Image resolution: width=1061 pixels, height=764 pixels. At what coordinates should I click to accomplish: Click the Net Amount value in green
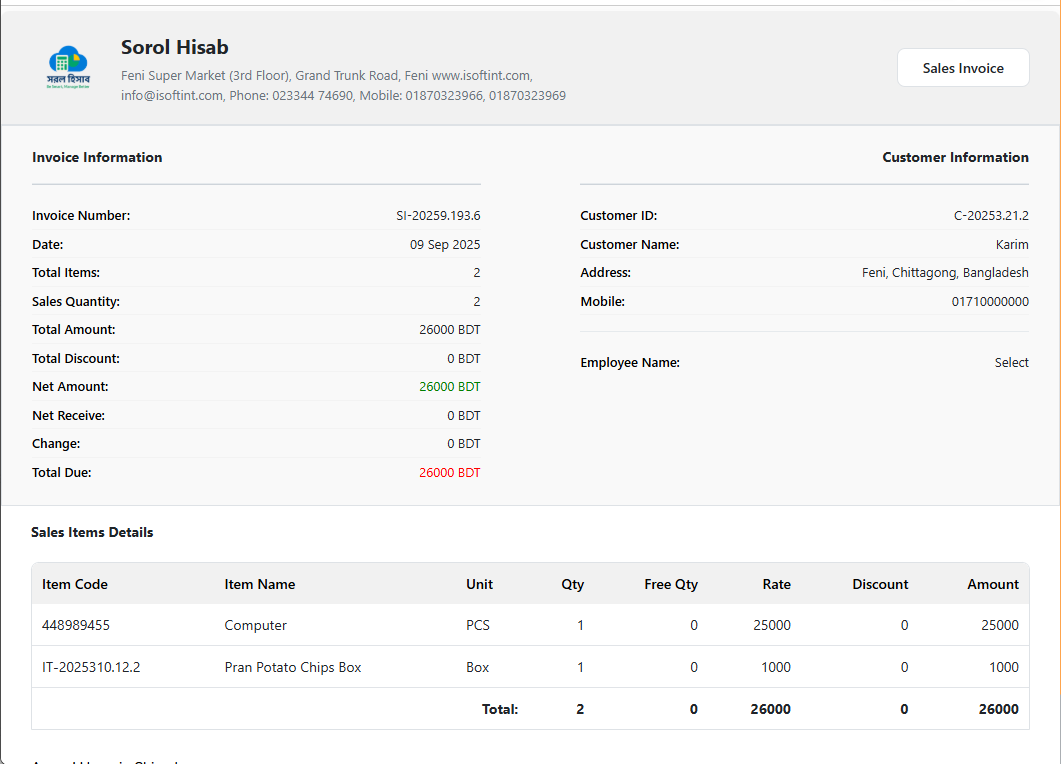449,386
